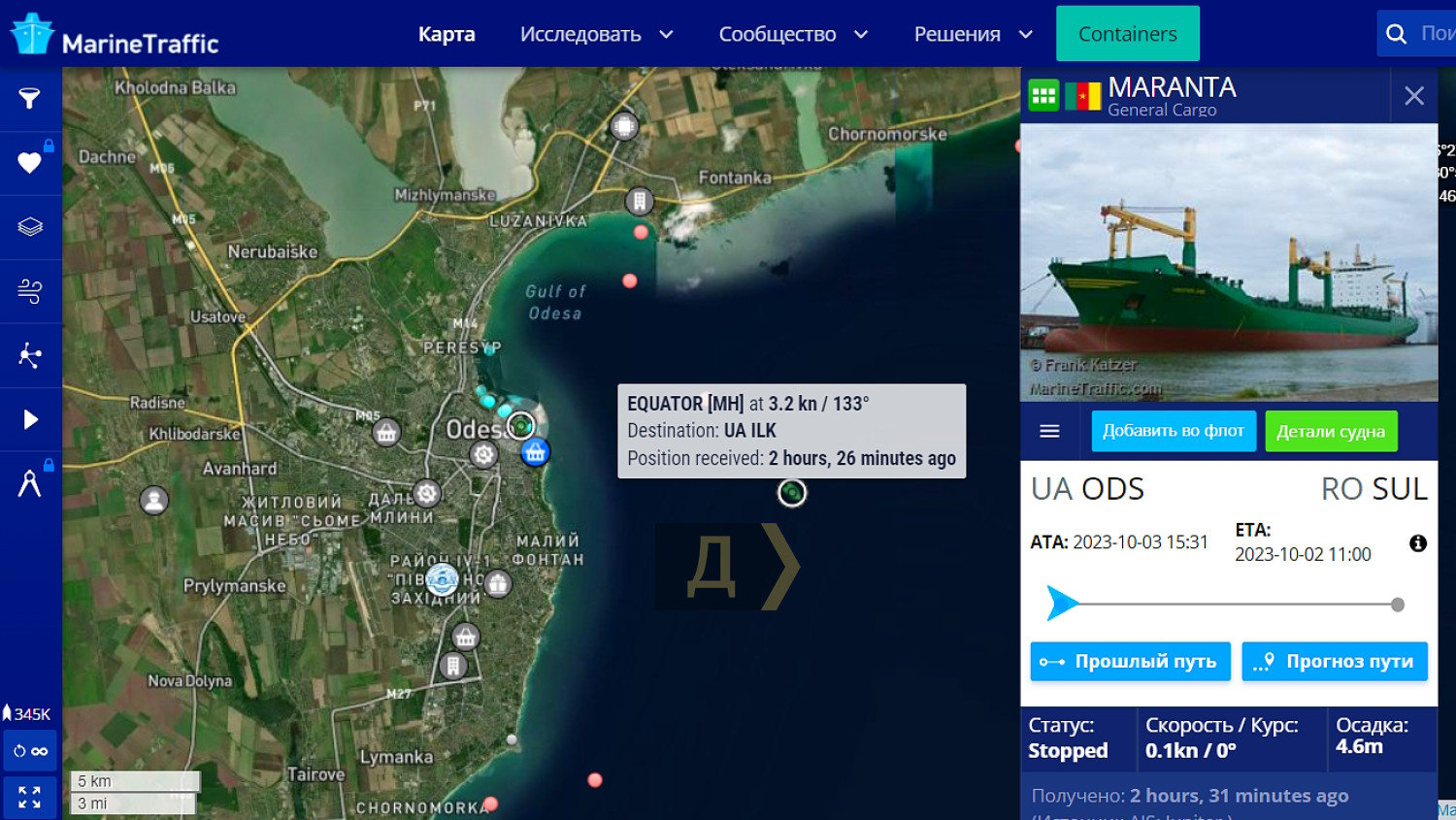The height and width of the screenshot is (820, 1456).
Task: Toggle the auto-refresh infinity button
Action: 29,751
